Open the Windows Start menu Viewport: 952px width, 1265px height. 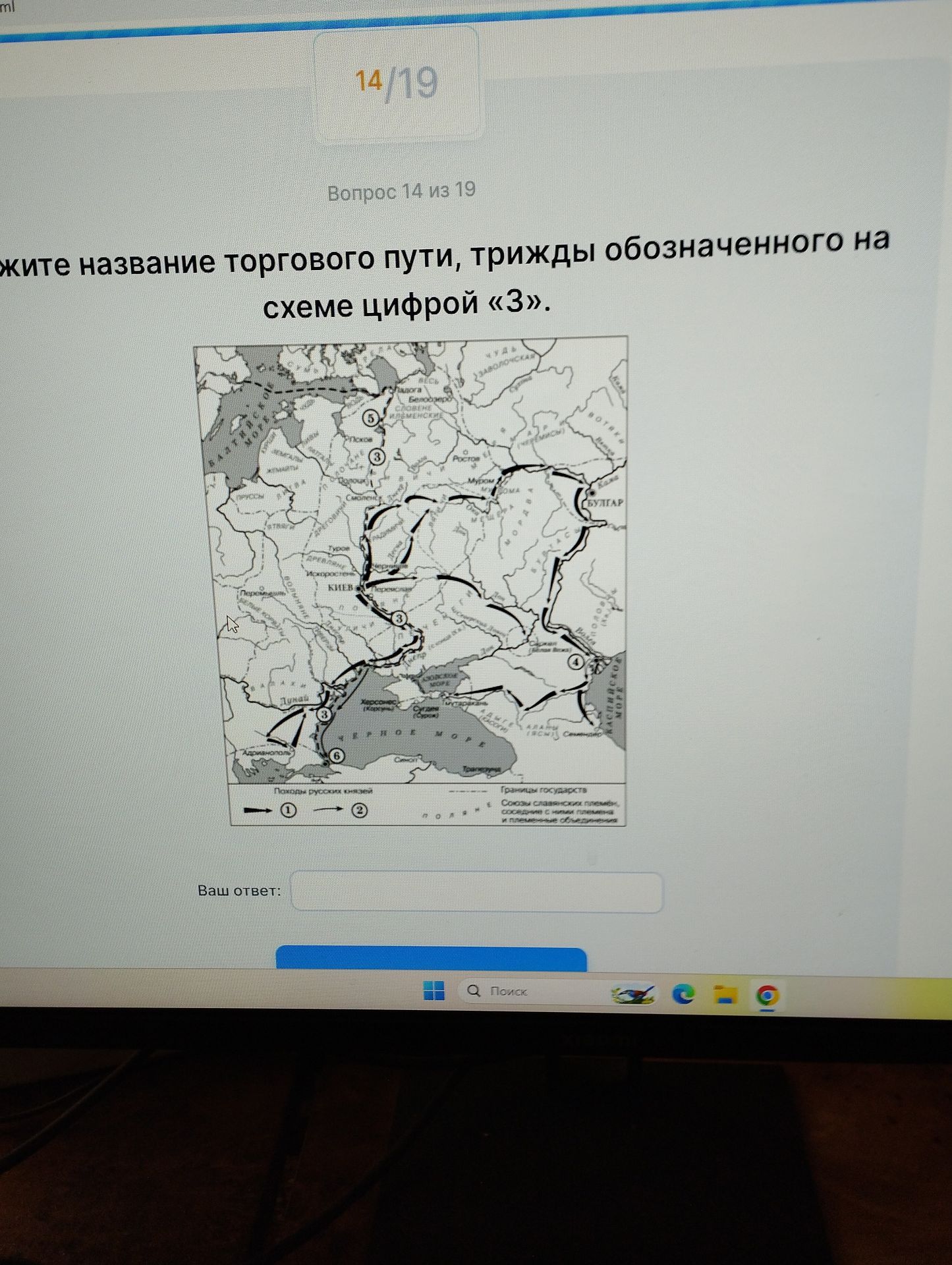pos(434,990)
